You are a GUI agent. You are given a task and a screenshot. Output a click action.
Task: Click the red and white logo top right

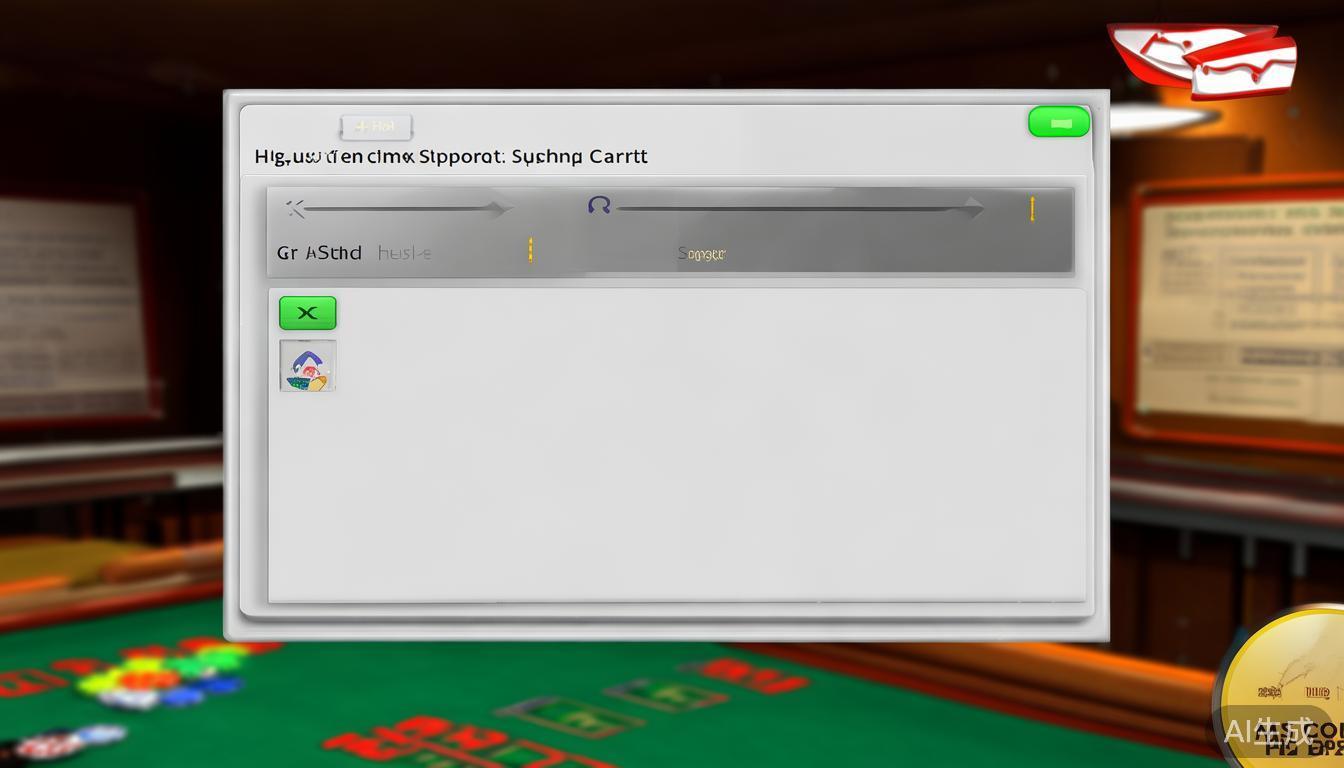point(1204,59)
